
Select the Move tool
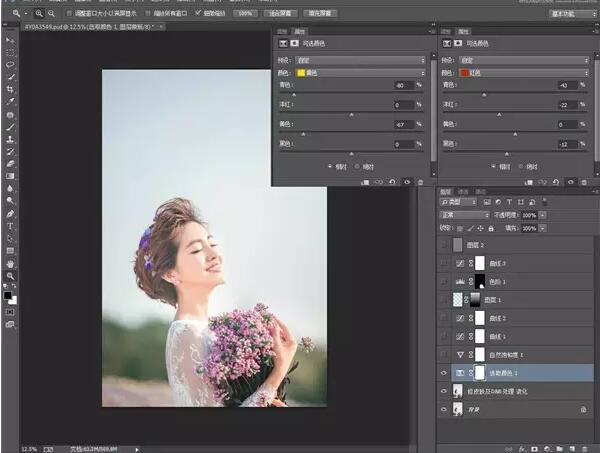10,38
